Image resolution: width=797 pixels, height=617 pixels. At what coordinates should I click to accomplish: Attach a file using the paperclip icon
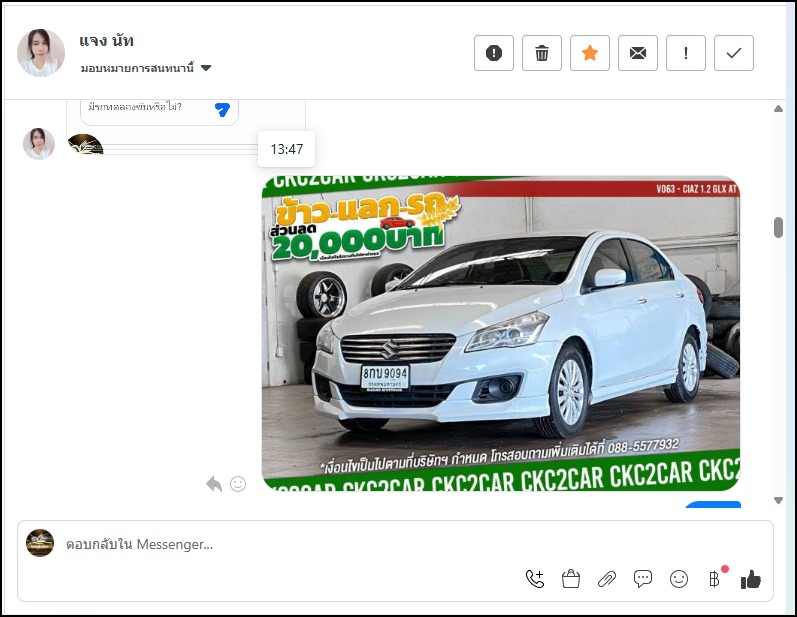coord(606,579)
